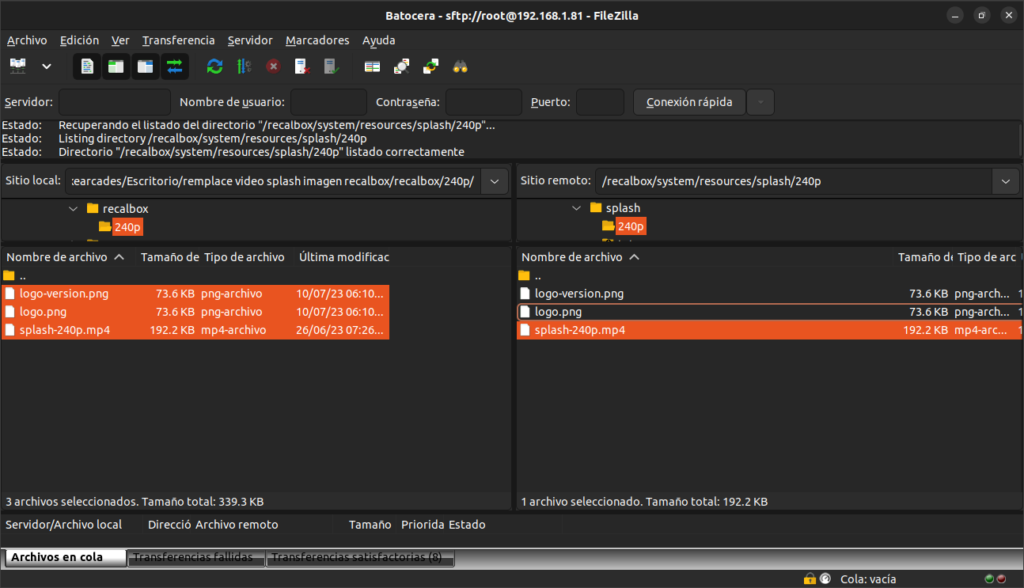Toggle processing of transfer queue

click(244, 66)
